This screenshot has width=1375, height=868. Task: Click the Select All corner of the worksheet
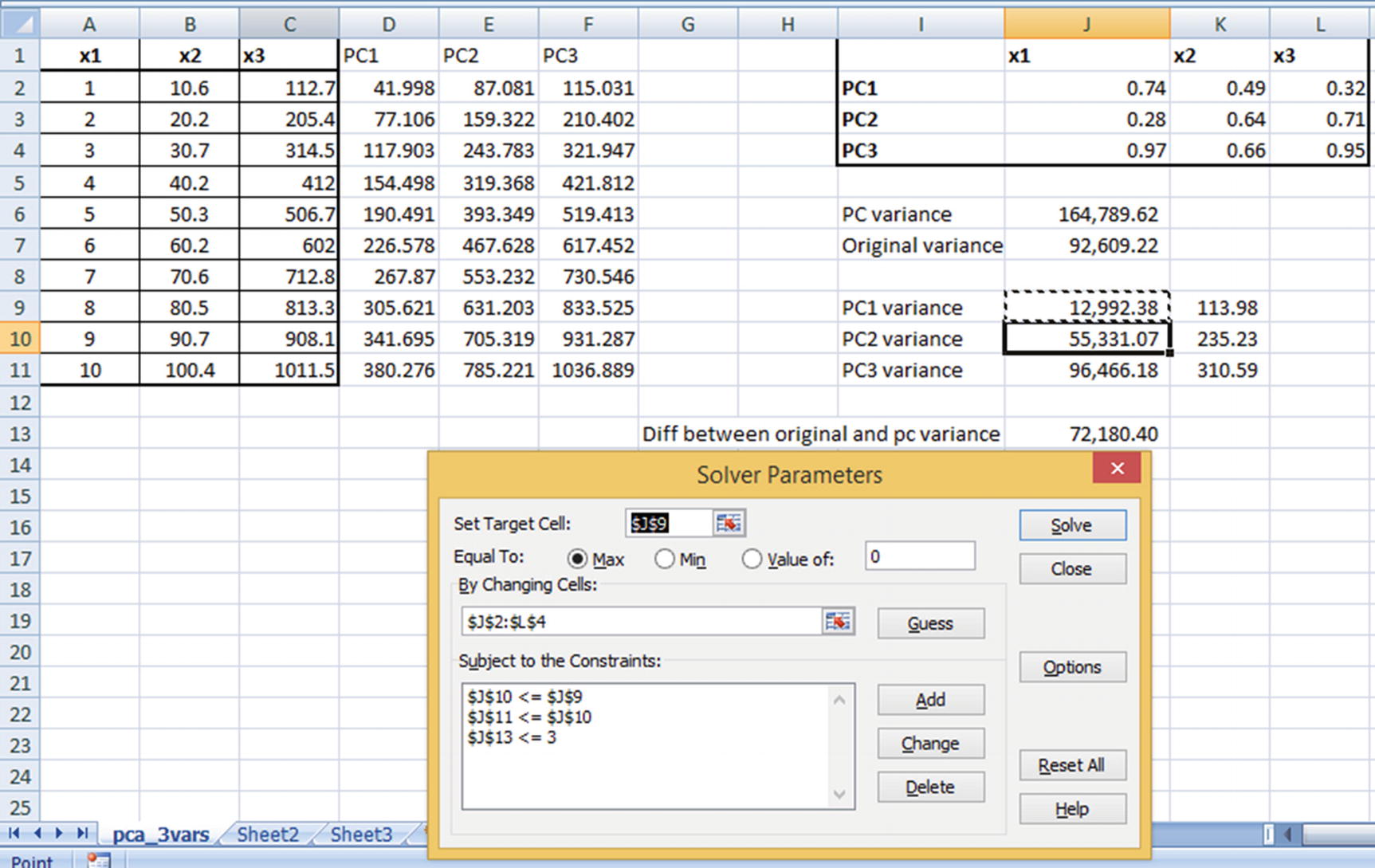click(x=20, y=24)
